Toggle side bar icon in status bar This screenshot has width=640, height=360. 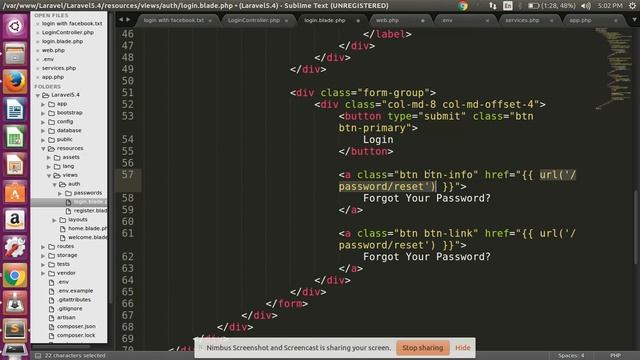38,356
